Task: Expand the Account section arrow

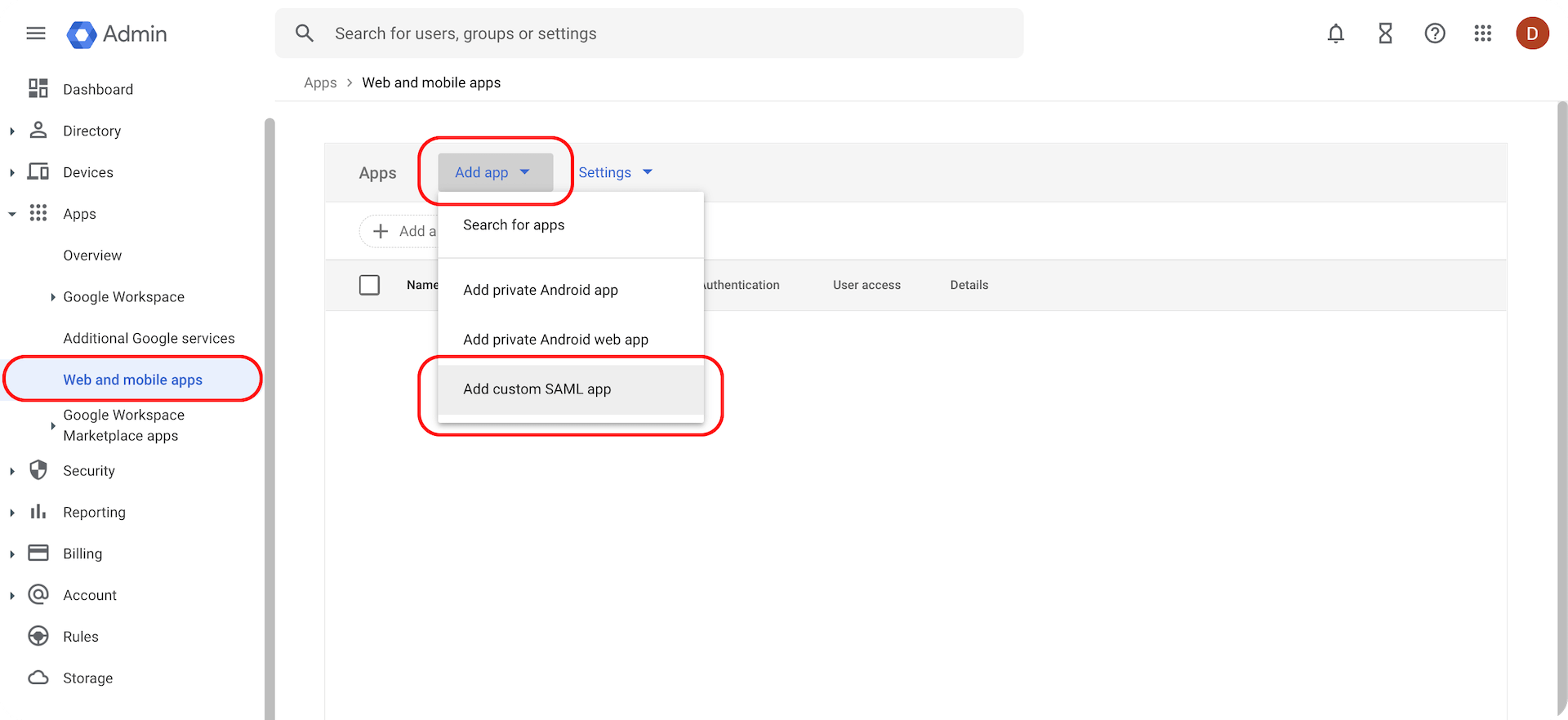Action: (x=12, y=596)
